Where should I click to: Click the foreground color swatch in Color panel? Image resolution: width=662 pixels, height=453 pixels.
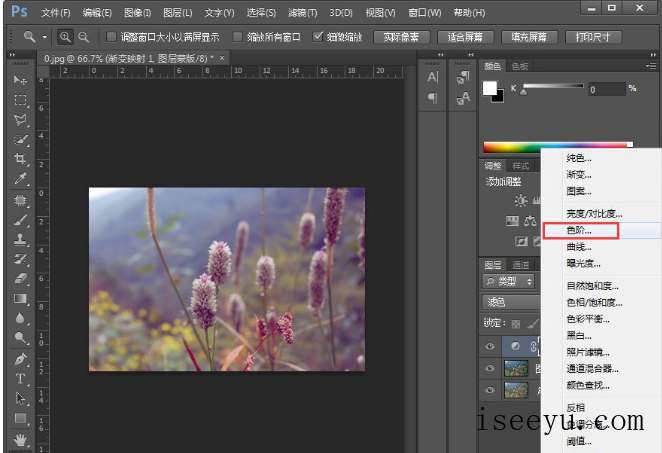click(490, 88)
